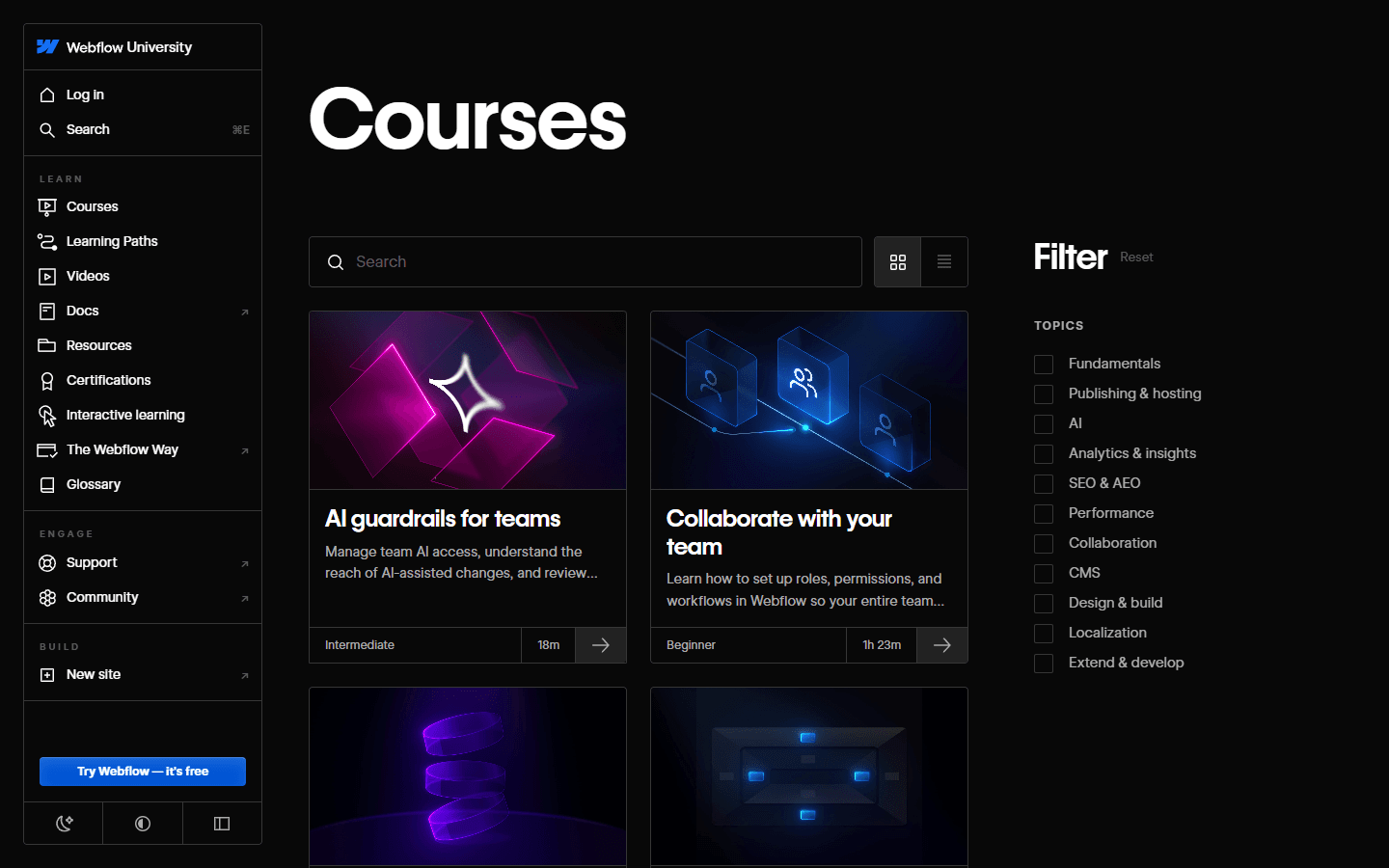Open the blue circuit course thumbnail

coord(809,776)
